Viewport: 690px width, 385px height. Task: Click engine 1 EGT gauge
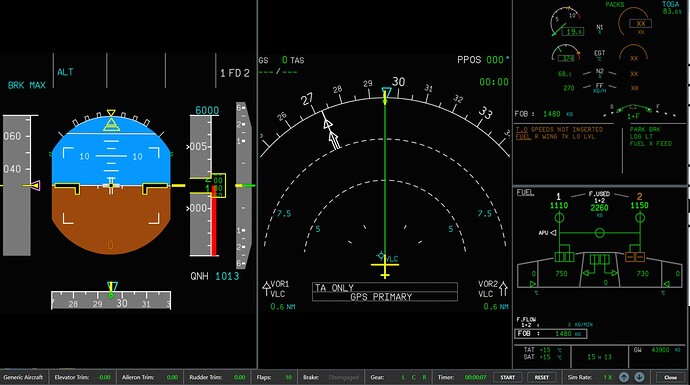566,53
